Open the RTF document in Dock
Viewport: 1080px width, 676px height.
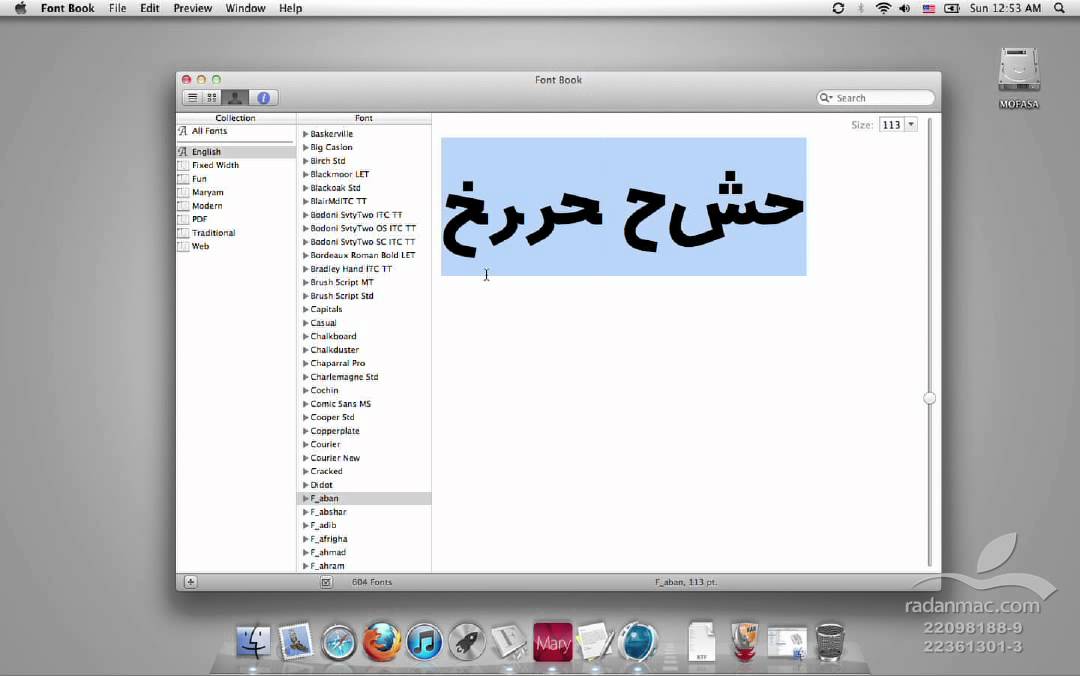pos(701,642)
